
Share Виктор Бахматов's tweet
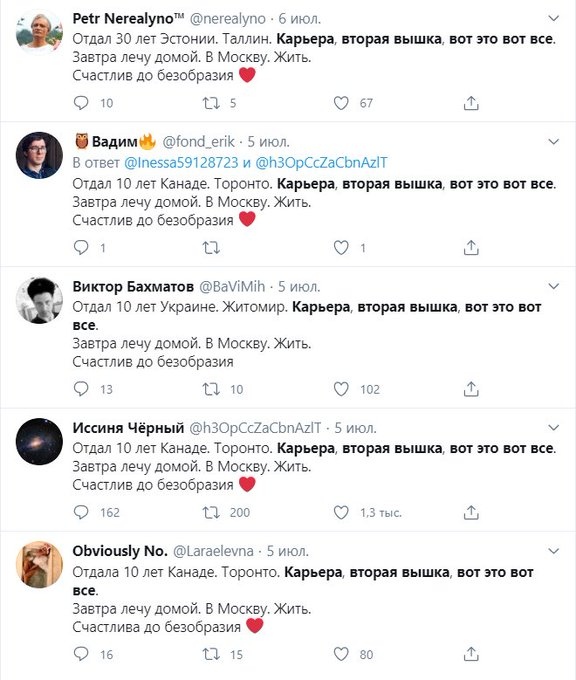click(471, 389)
